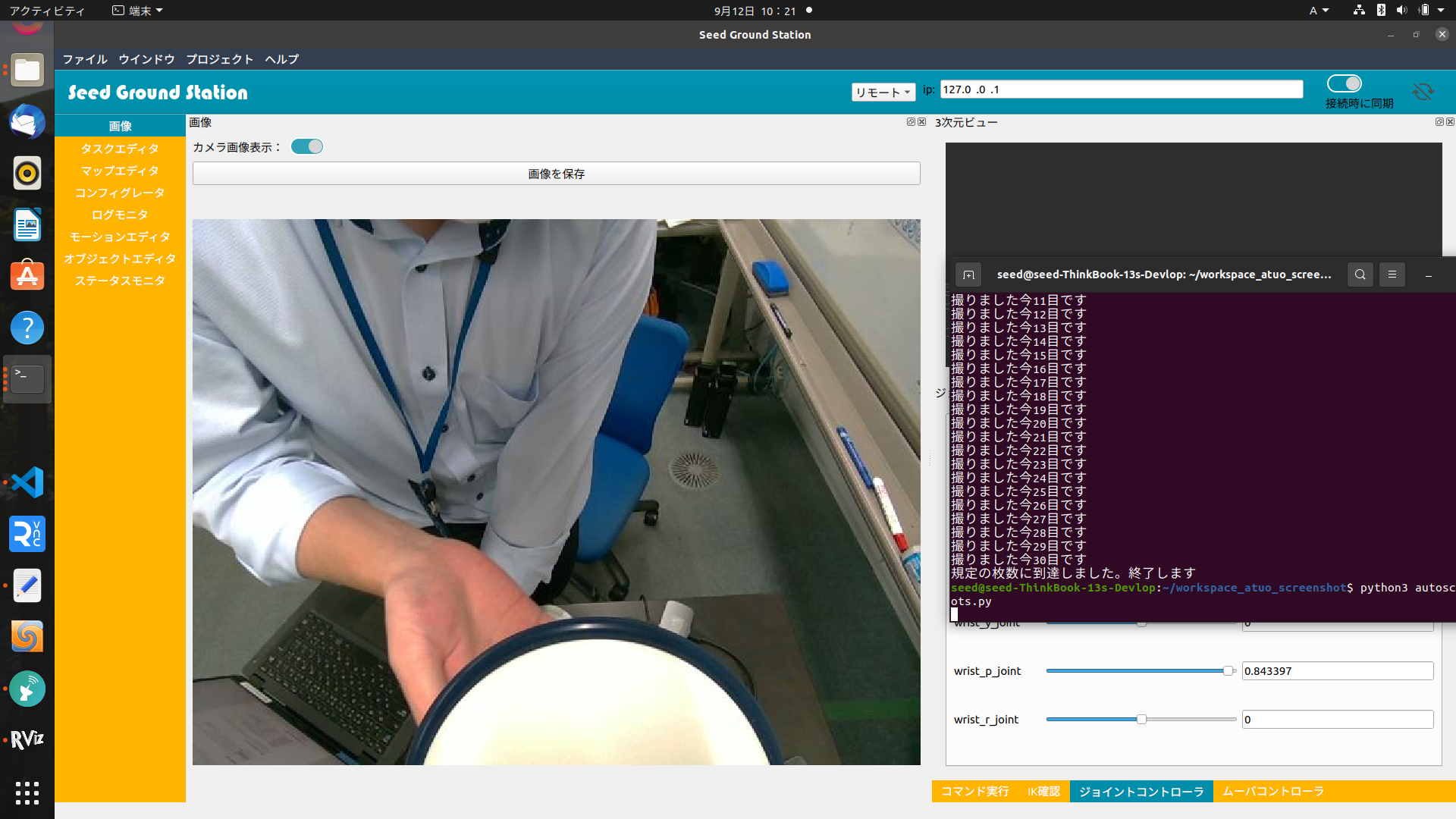Open the keyboard layout indicator menu
Image resolution: width=1456 pixels, height=819 pixels.
(1319, 11)
